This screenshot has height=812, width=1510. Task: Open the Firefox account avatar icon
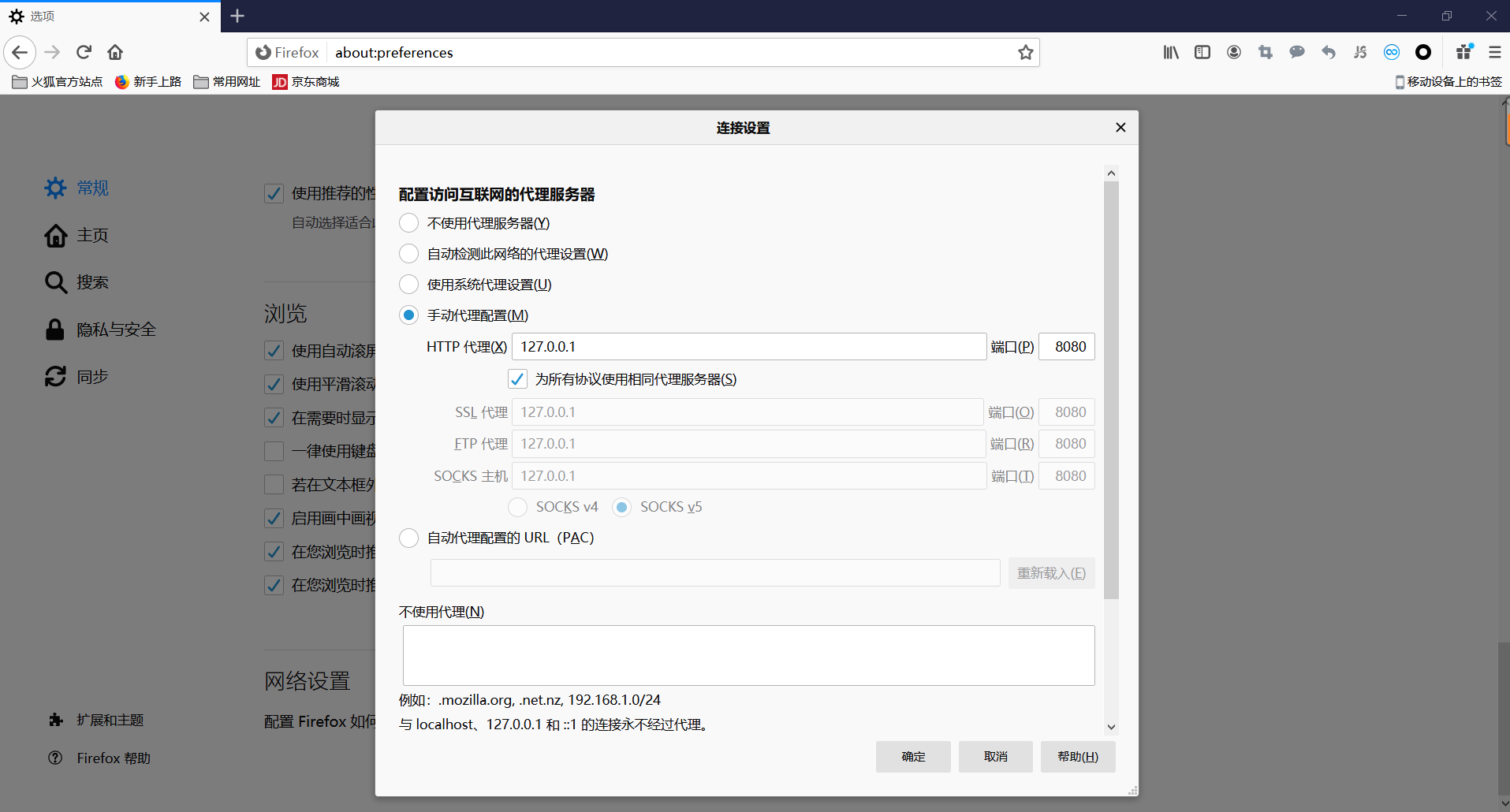tap(1234, 52)
